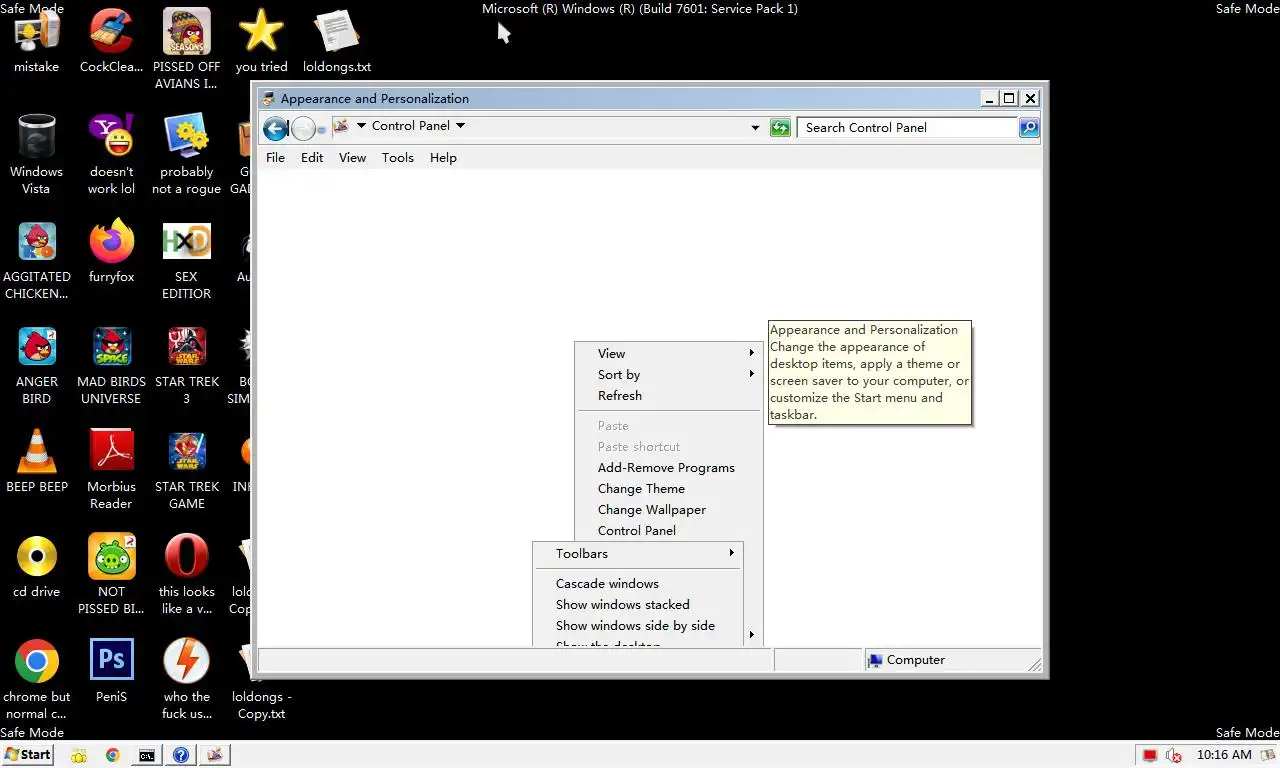Choose 'Change Theme' from context menu
Screen dimensions: 1280x768
pos(667,488)
